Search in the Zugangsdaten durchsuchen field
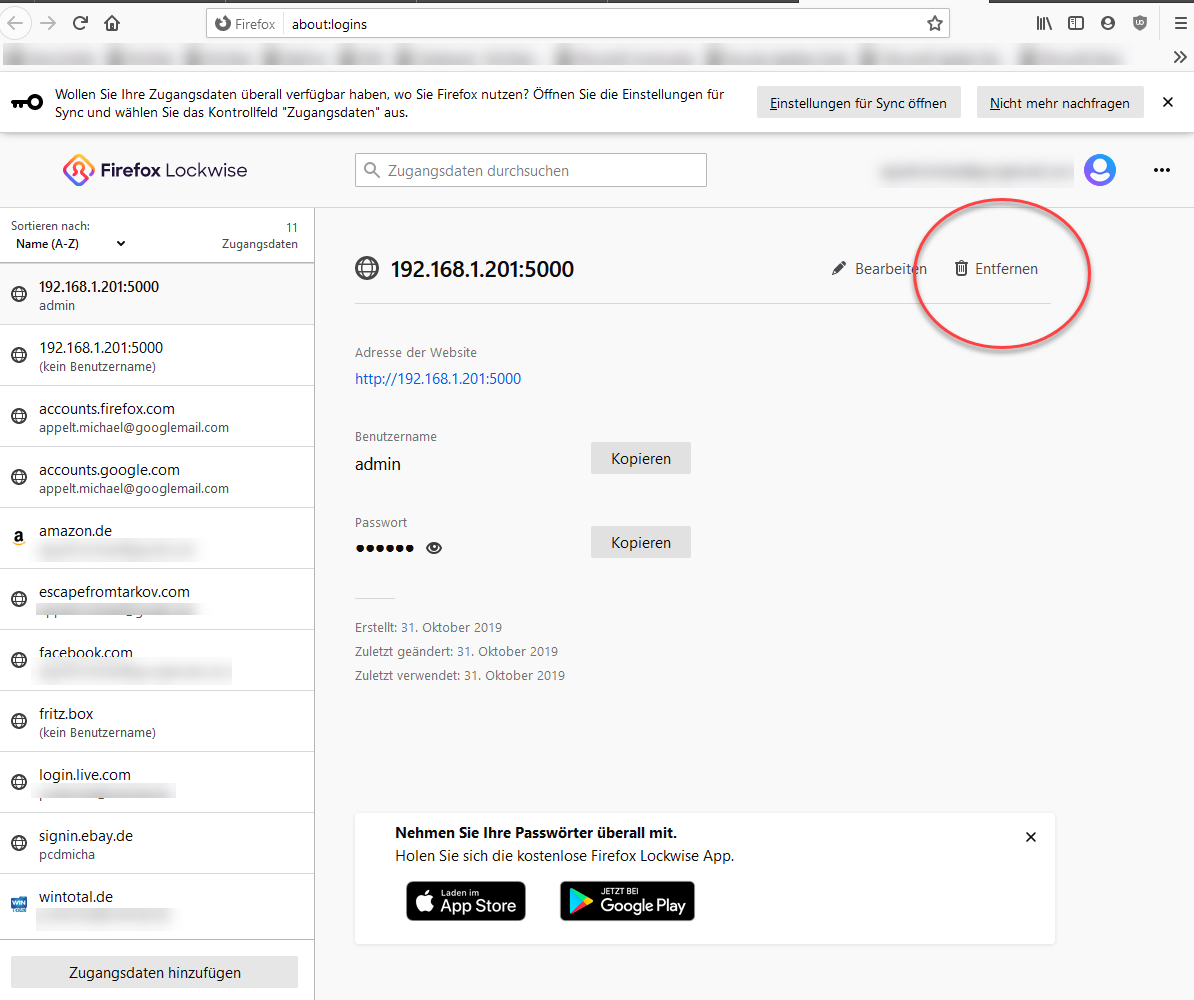This screenshot has height=1000, width=1194. coord(531,170)
